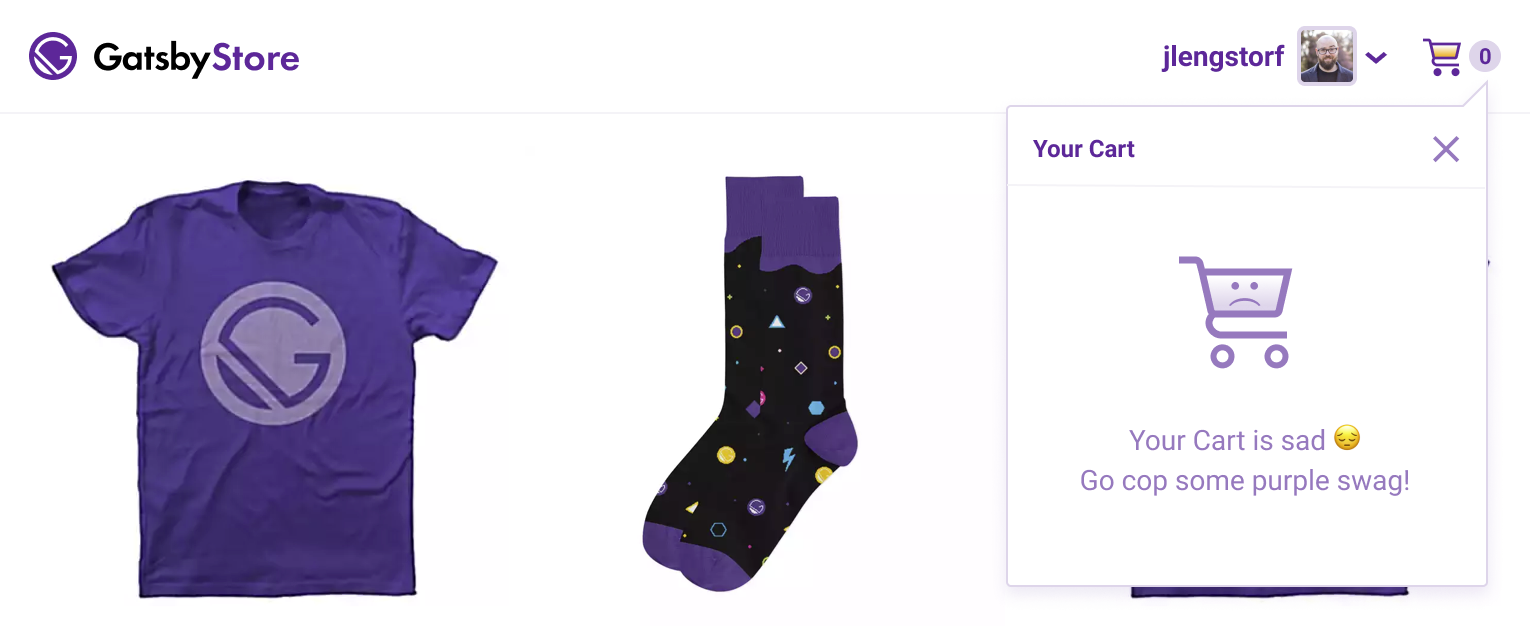Click the pensive face emoji

point(1347,438)
